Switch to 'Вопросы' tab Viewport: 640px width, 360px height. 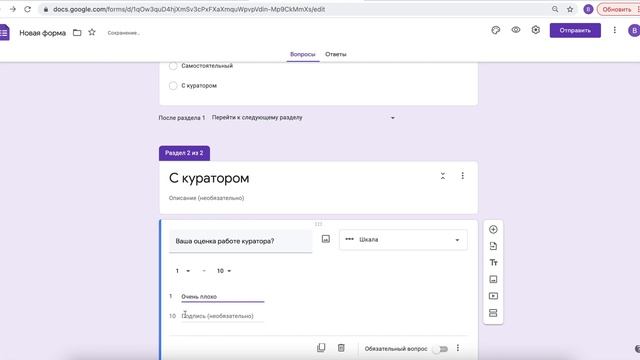pyautogui.click(x=302, y=54)
